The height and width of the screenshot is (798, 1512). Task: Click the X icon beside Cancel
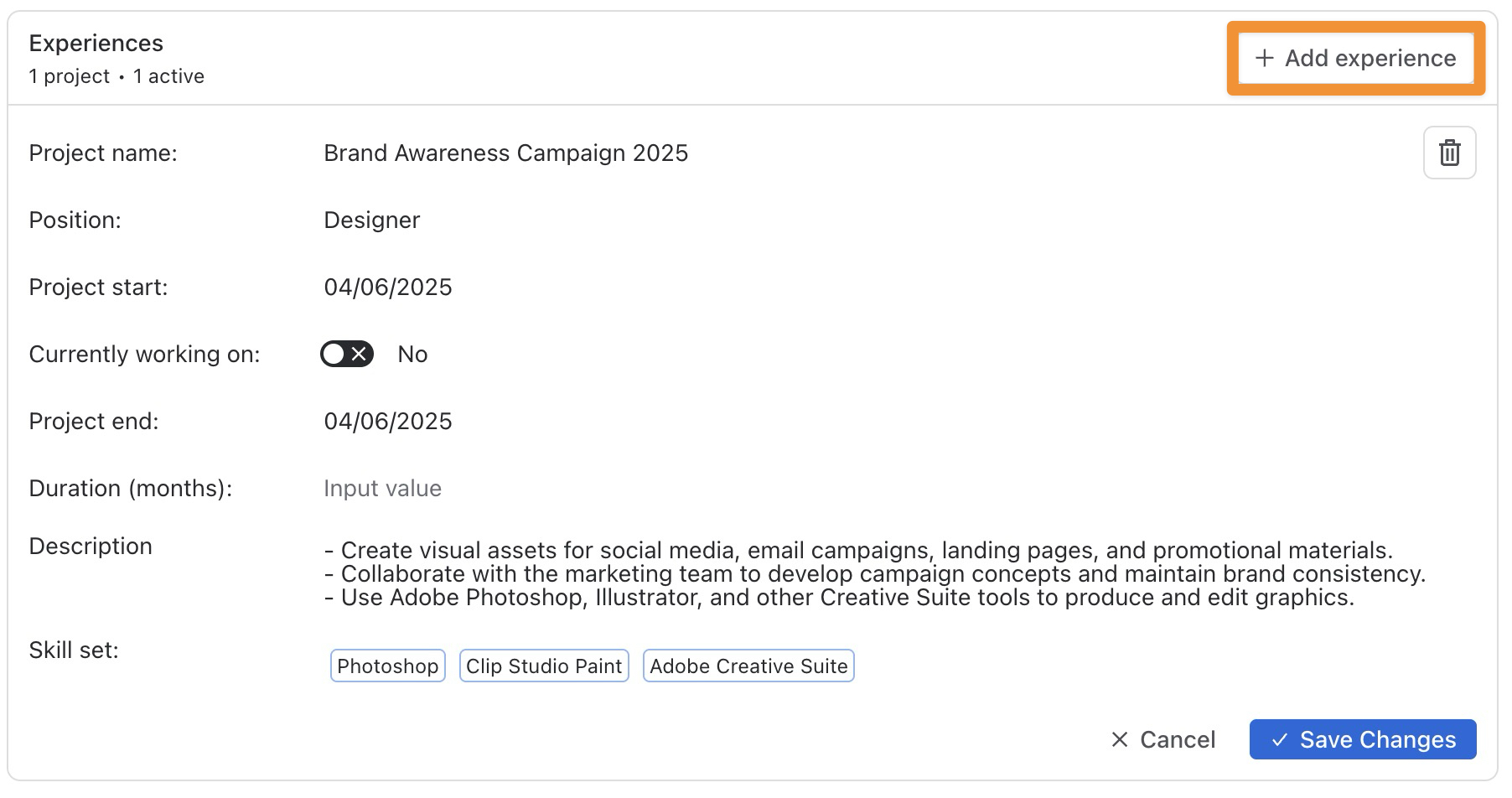pos(1120,739)
